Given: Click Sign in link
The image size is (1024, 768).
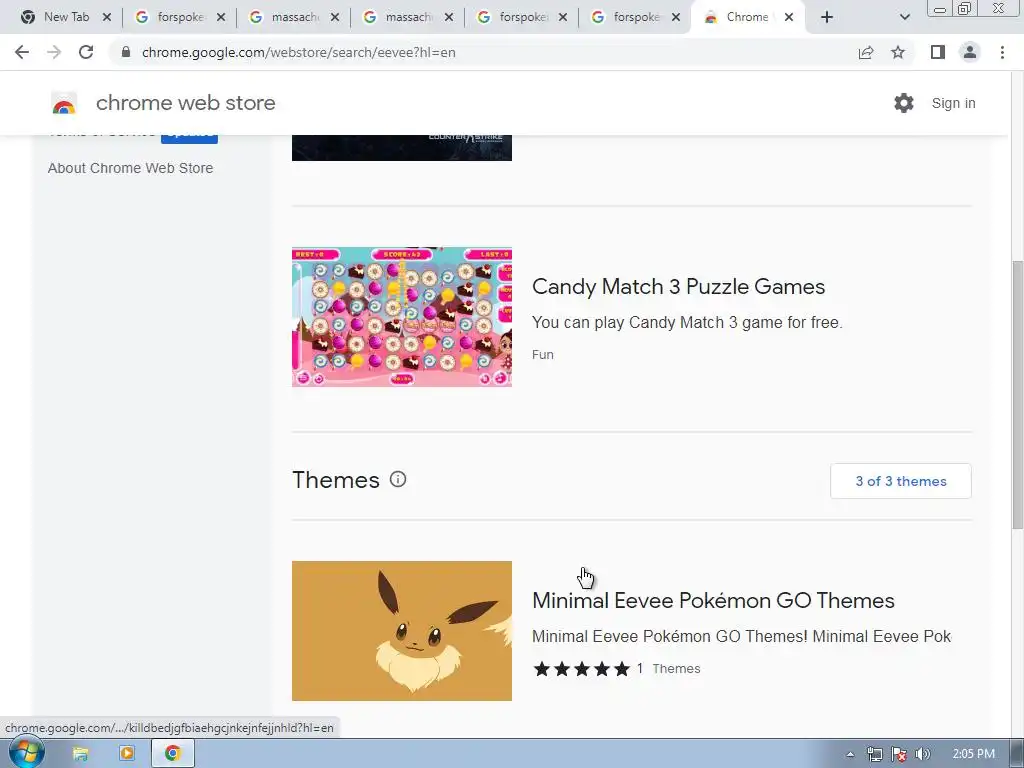Looking at the screenshot, I should click(953, 103).
